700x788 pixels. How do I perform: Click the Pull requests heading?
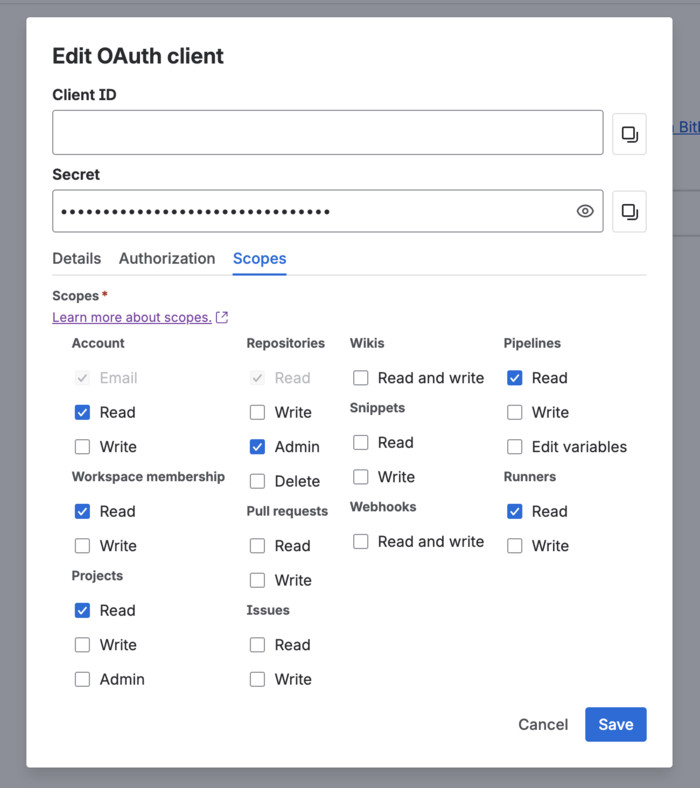(x=287, y=511)
